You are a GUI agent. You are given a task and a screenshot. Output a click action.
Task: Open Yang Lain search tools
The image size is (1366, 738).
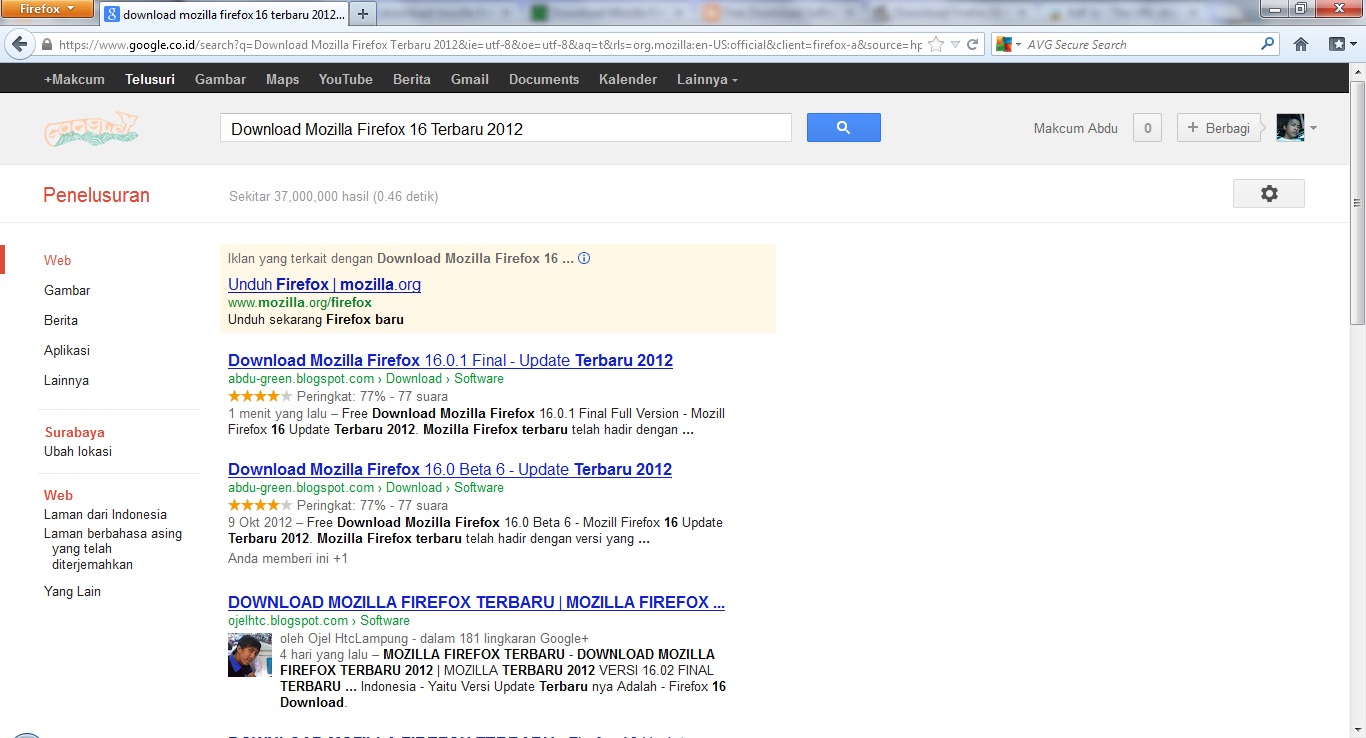click(72, 591)
